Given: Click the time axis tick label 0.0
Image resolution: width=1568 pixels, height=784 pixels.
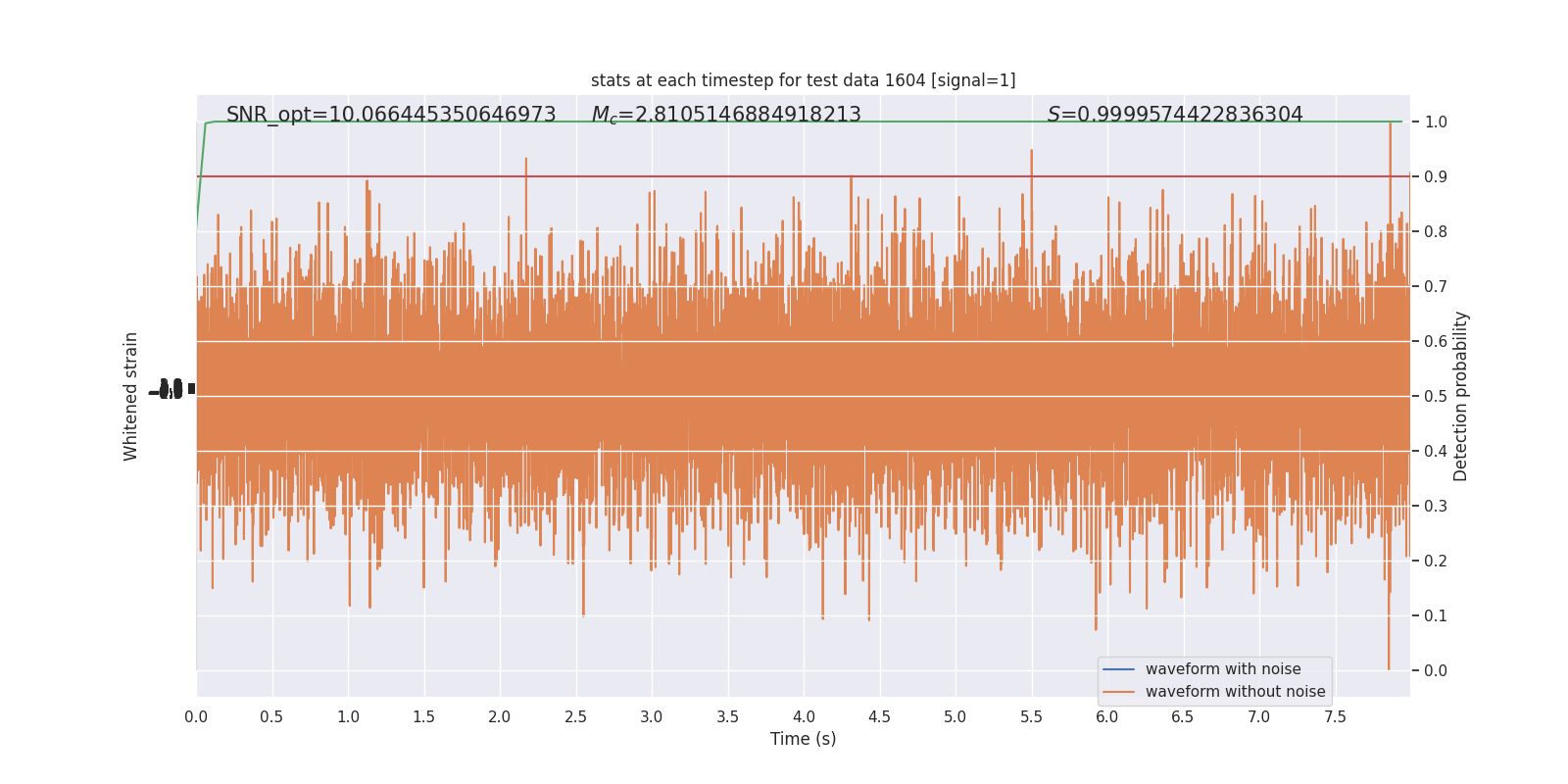Looking at the screenshot, I should pyautogui.click(x=196, y=716).
